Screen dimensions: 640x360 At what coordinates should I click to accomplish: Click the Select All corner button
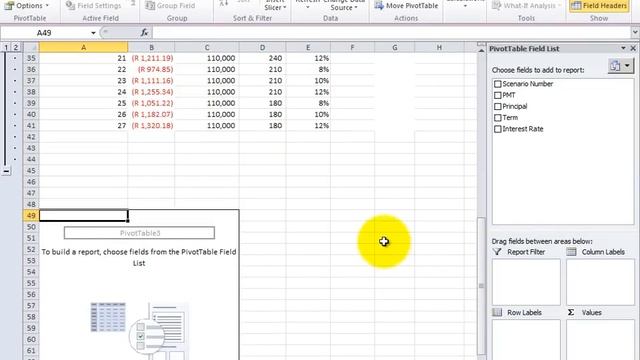pyautogui.click(x=31, y=47)
